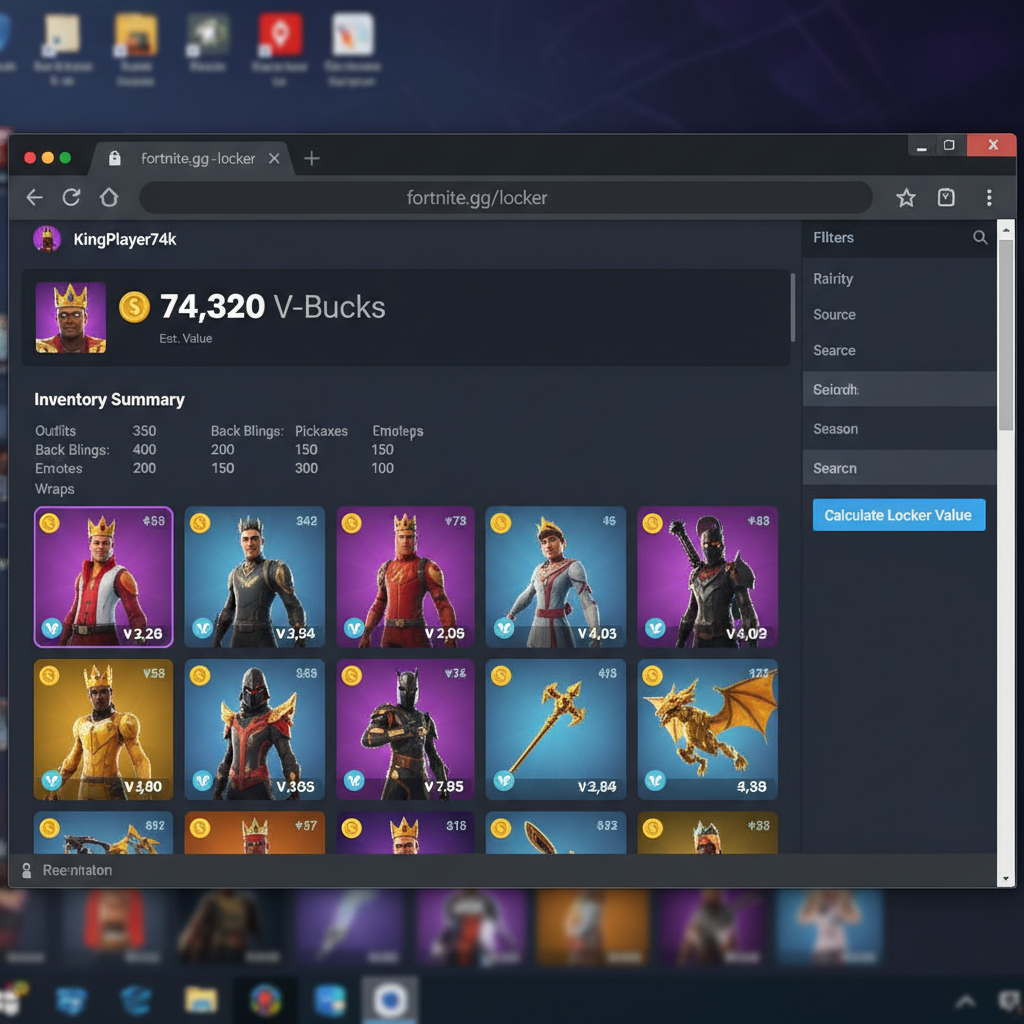Open the extension icon beside the star
The height and width of the screenshot is (1024, 1024).
pos(946,197)
